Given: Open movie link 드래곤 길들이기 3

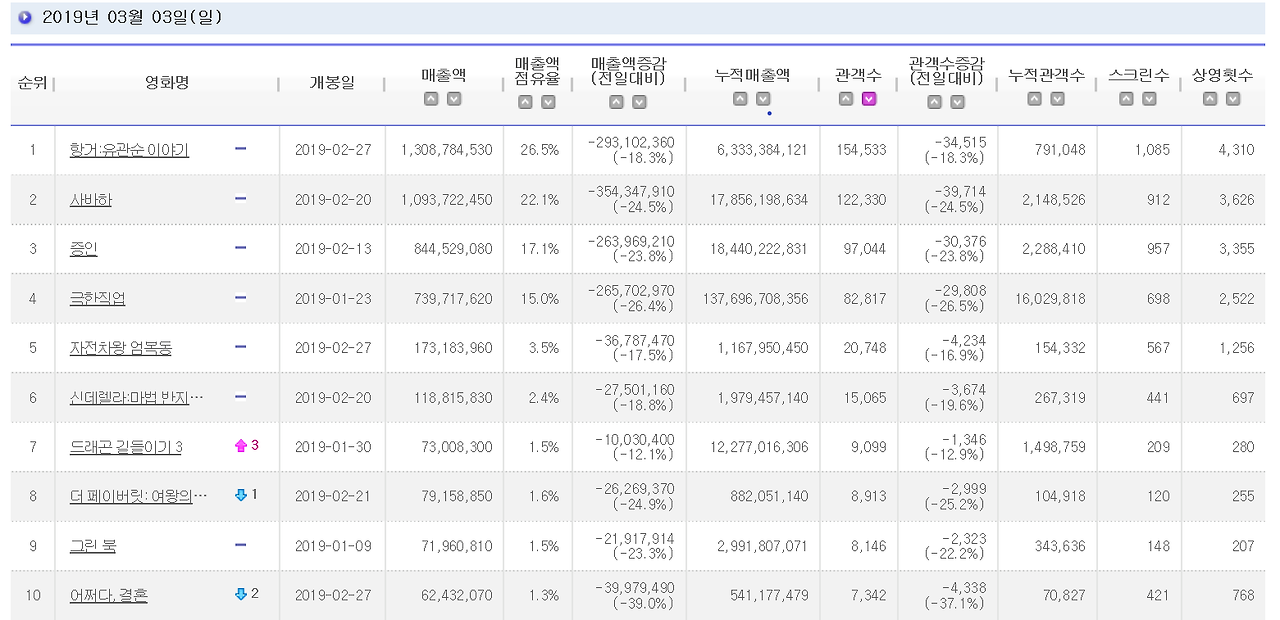Looking at the screenshot, I should tap(126, 447).
